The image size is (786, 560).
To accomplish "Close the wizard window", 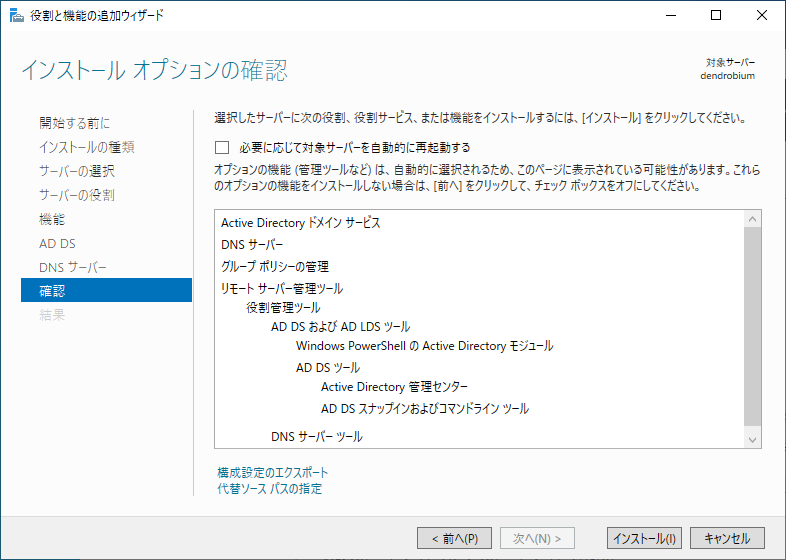I will click(761, 16).
